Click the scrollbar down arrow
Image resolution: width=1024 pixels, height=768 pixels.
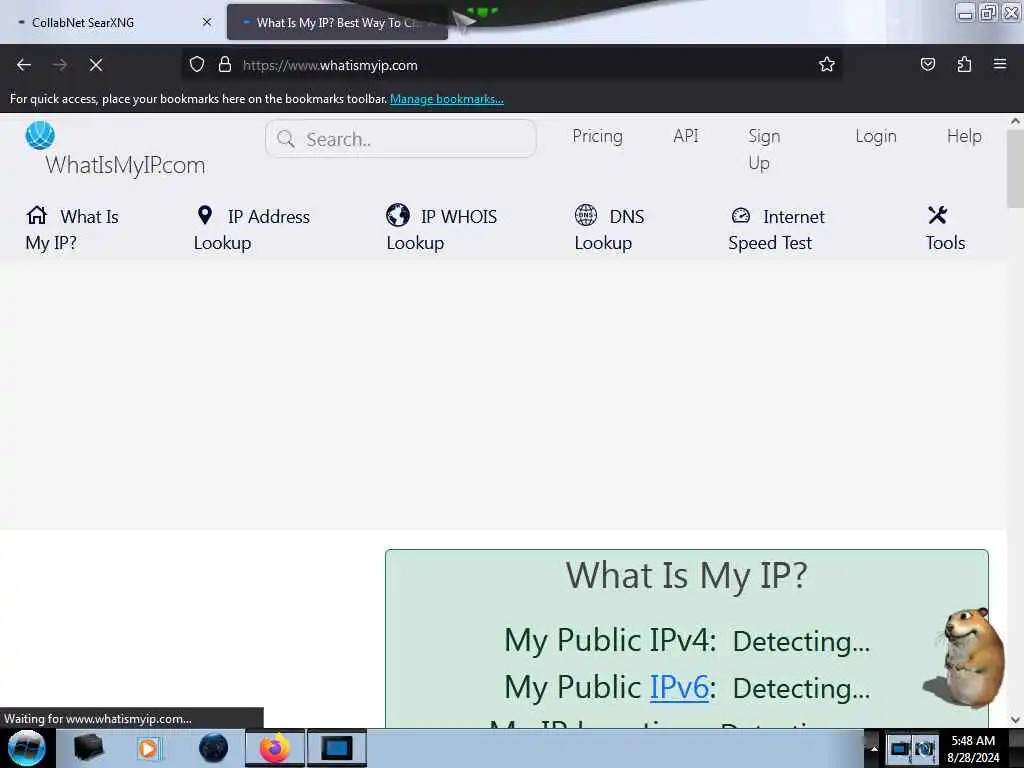coord(1015,720)
